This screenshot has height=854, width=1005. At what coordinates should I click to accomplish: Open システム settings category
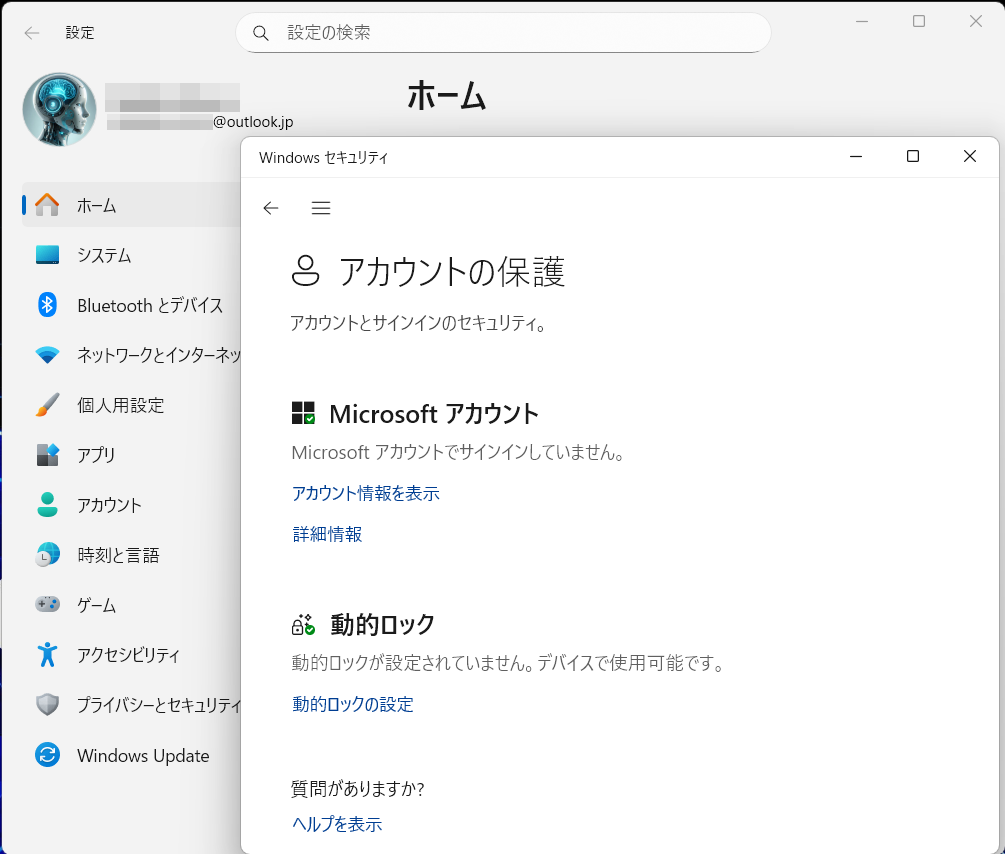pos(104,256)
